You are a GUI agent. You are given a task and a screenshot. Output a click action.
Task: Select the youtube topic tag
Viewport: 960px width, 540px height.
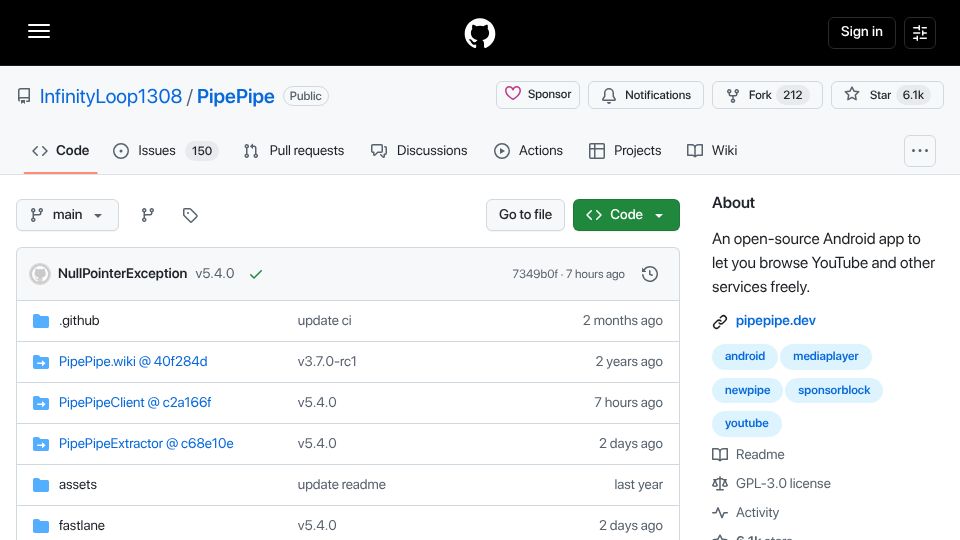pyautogui.click(x=746, y=423)
